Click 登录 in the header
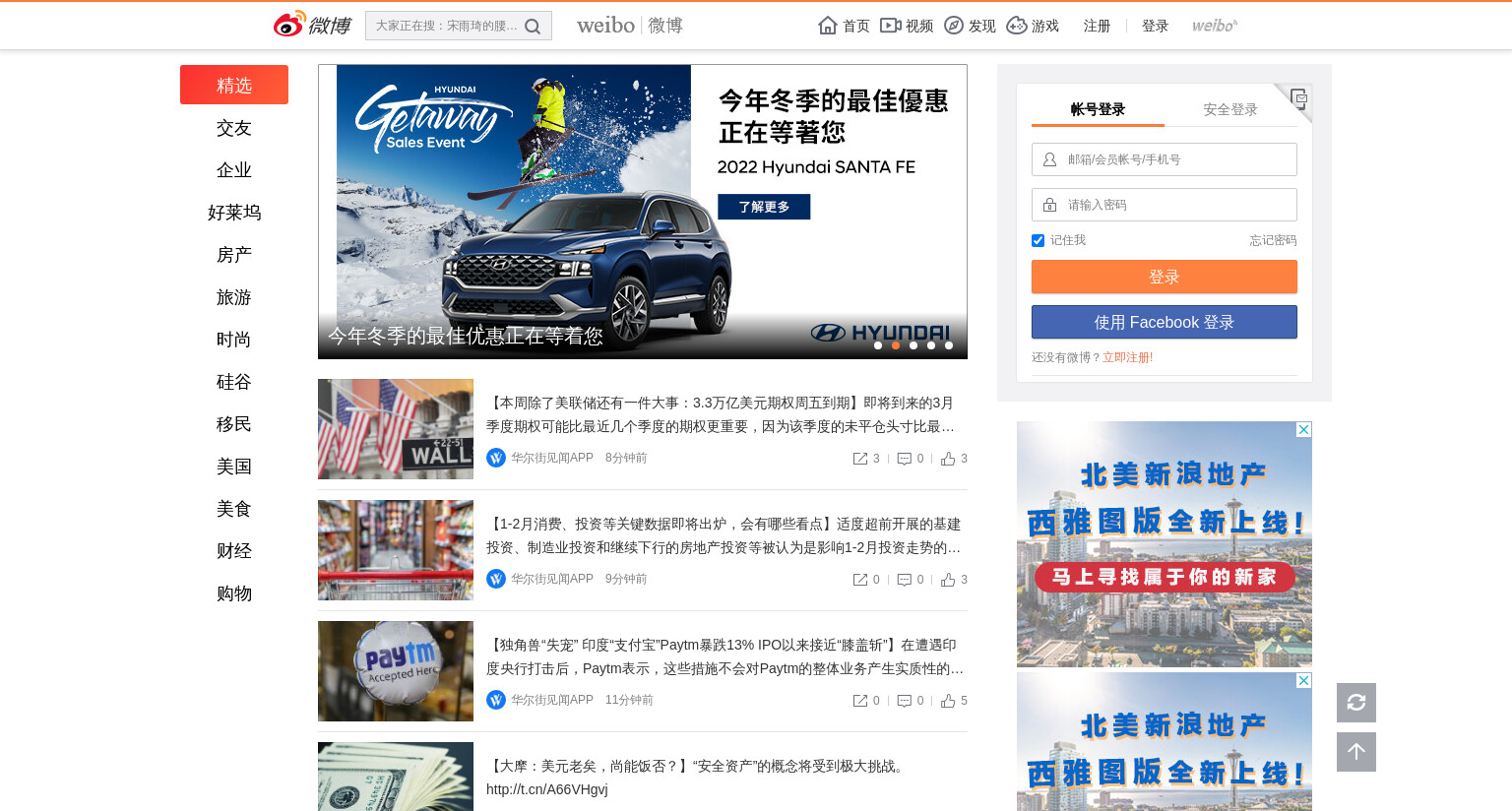The height and width of the screenshot is (811, 1512). tap(1155, 26)
